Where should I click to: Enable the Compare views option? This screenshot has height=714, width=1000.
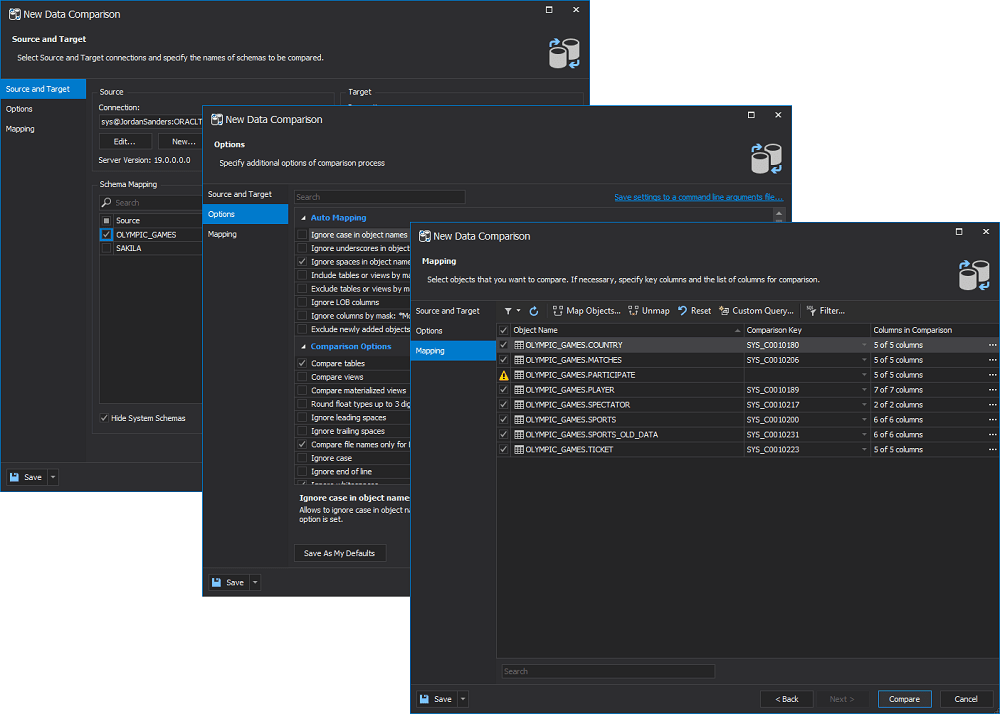click(x=303, y=376)
